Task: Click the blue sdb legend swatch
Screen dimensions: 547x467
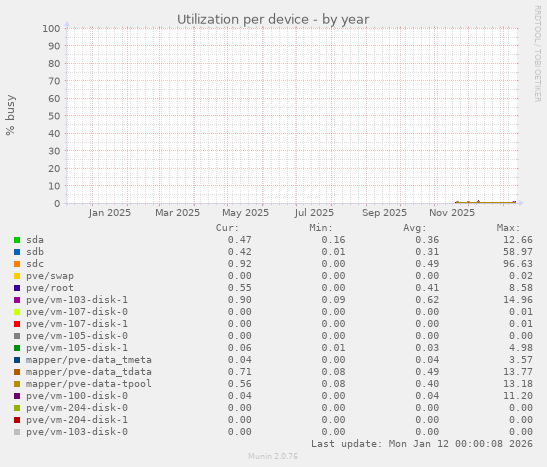Action: tap(17, 252)
